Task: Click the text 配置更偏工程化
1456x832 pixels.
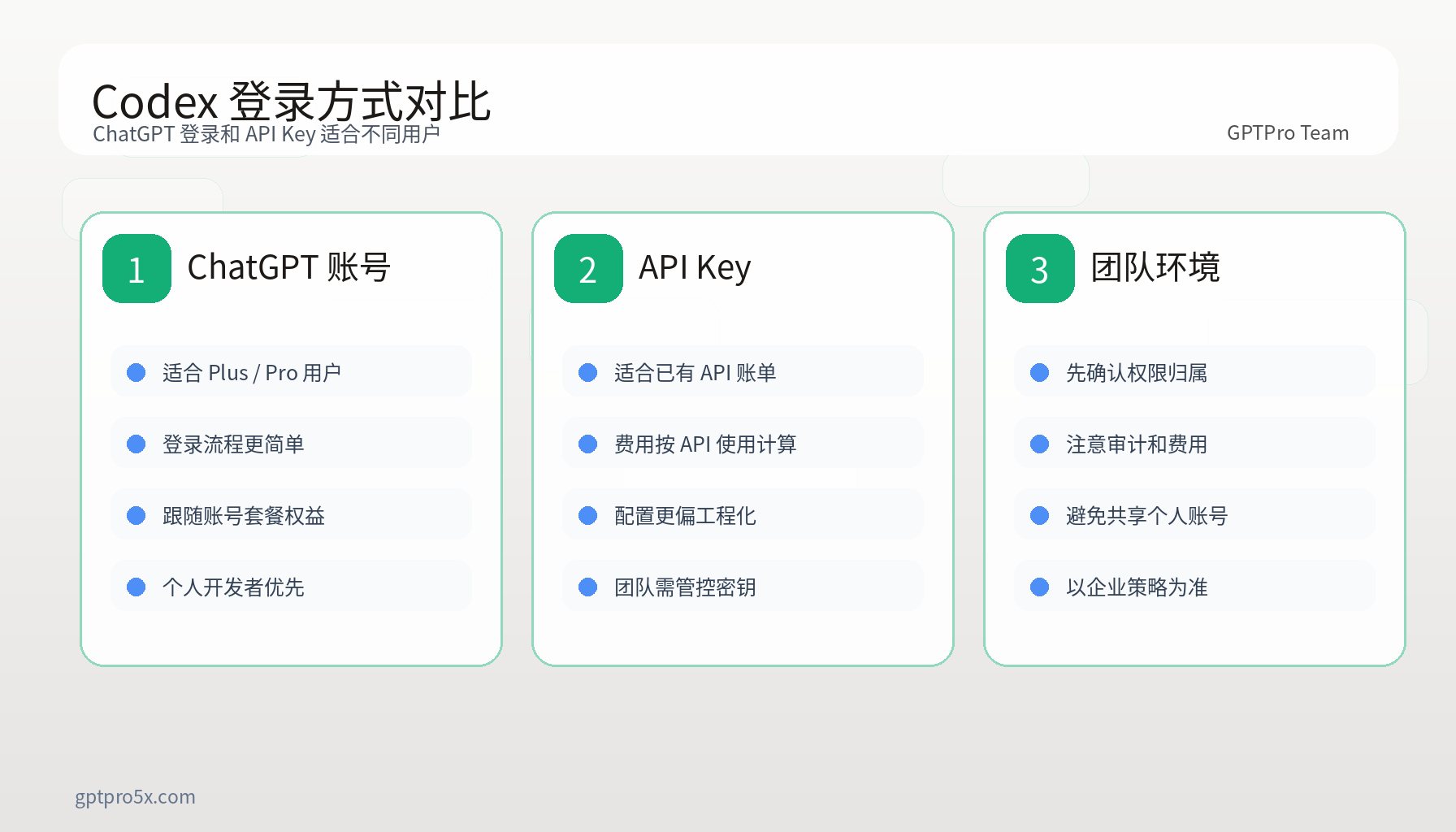Action: click(x=685, y=516)
